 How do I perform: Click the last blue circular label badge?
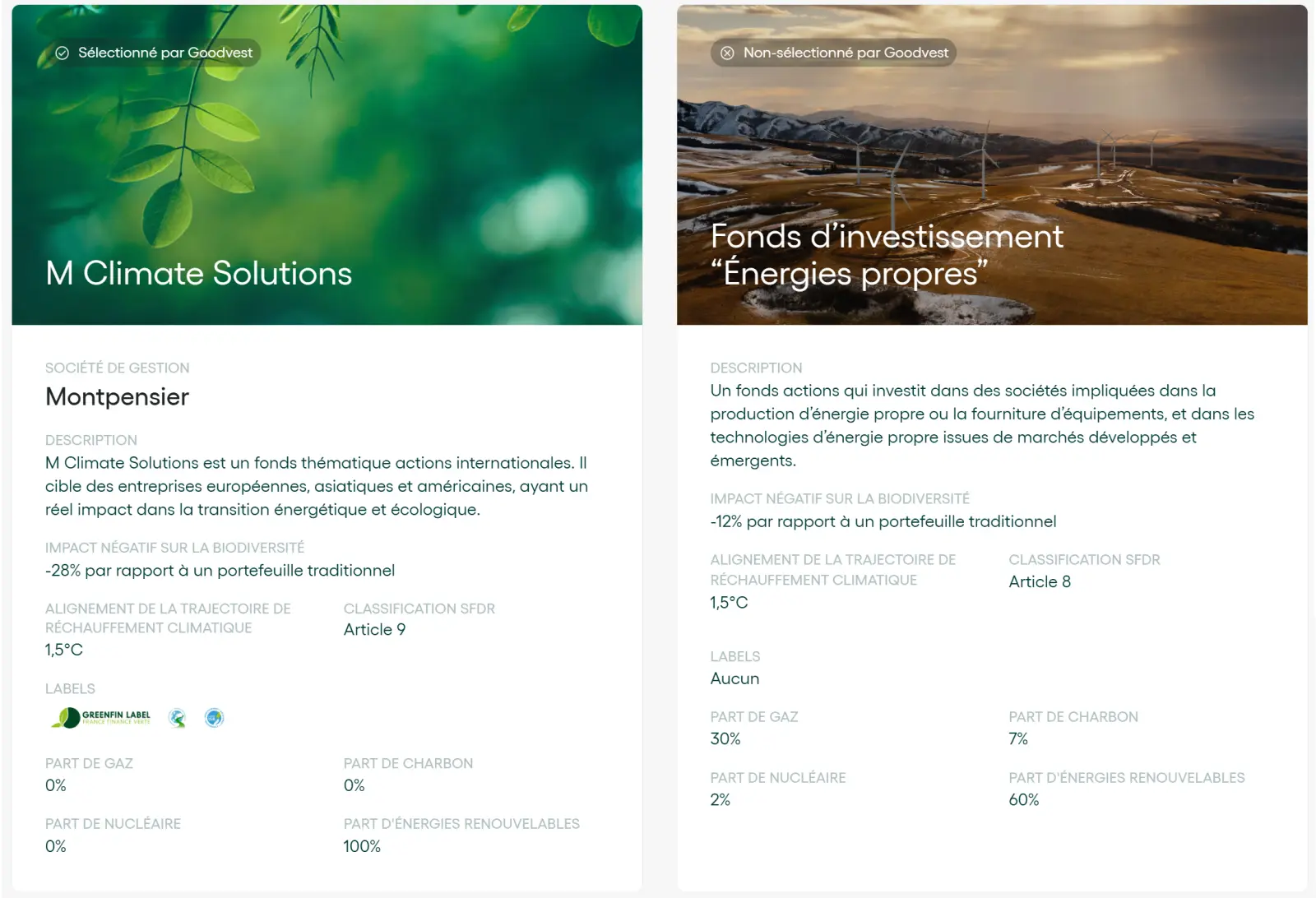tap(214, 718)
